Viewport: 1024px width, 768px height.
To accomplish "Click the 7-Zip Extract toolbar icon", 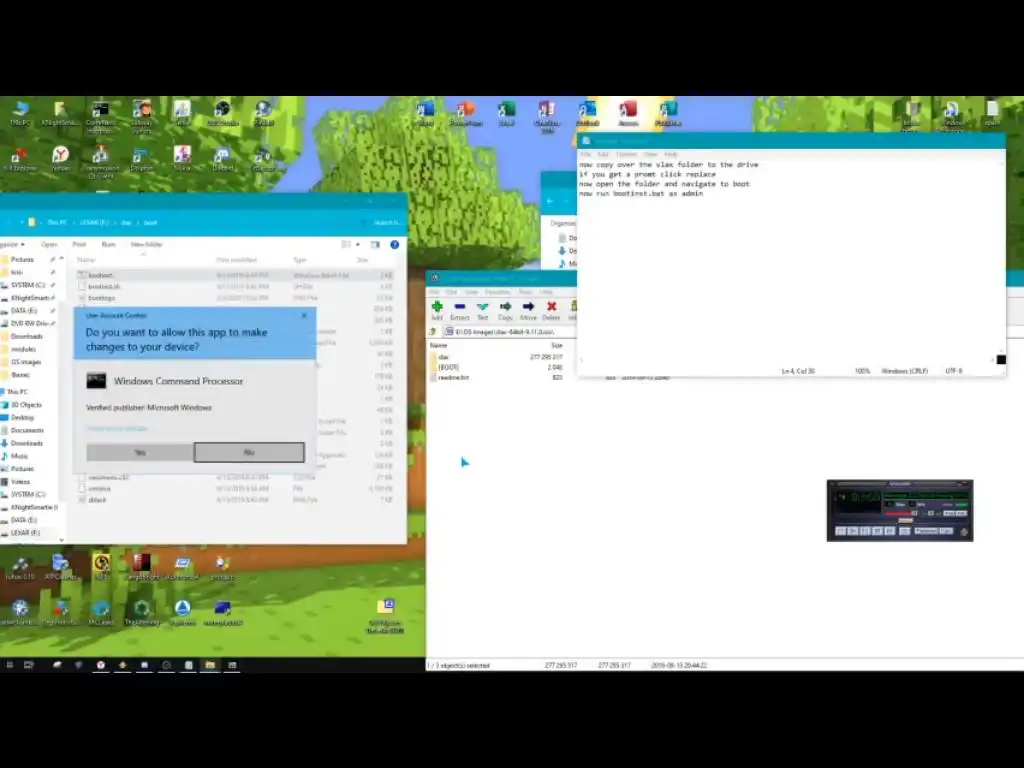I will click(x=460, y=310).
